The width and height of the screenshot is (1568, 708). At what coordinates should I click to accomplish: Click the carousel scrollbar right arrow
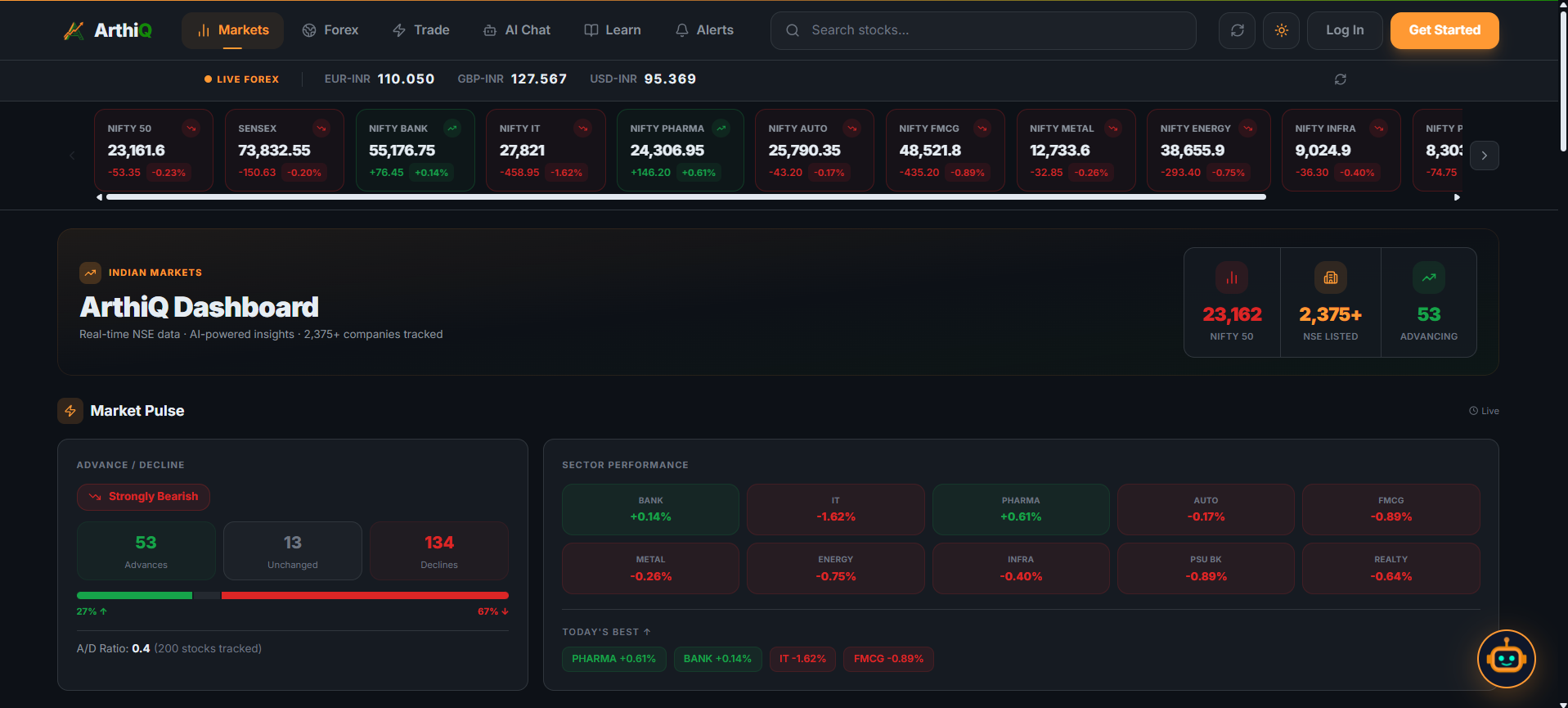click(1457, 197)
